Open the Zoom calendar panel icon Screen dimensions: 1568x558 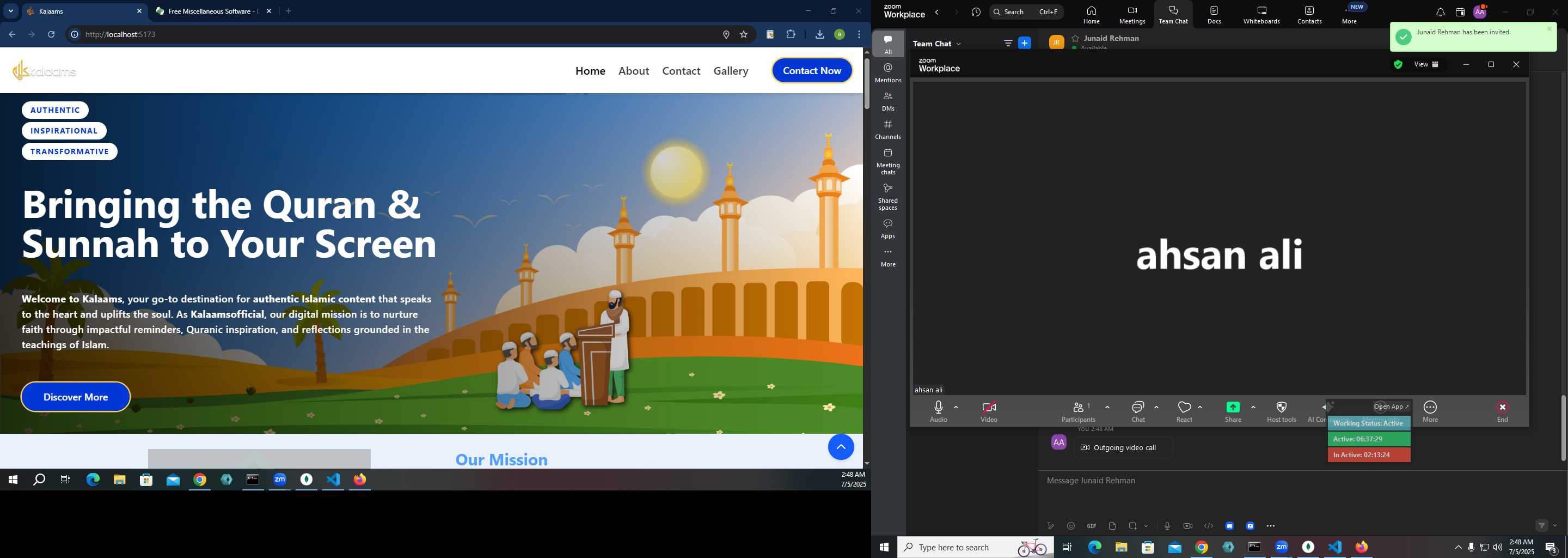pos(1460,13)
